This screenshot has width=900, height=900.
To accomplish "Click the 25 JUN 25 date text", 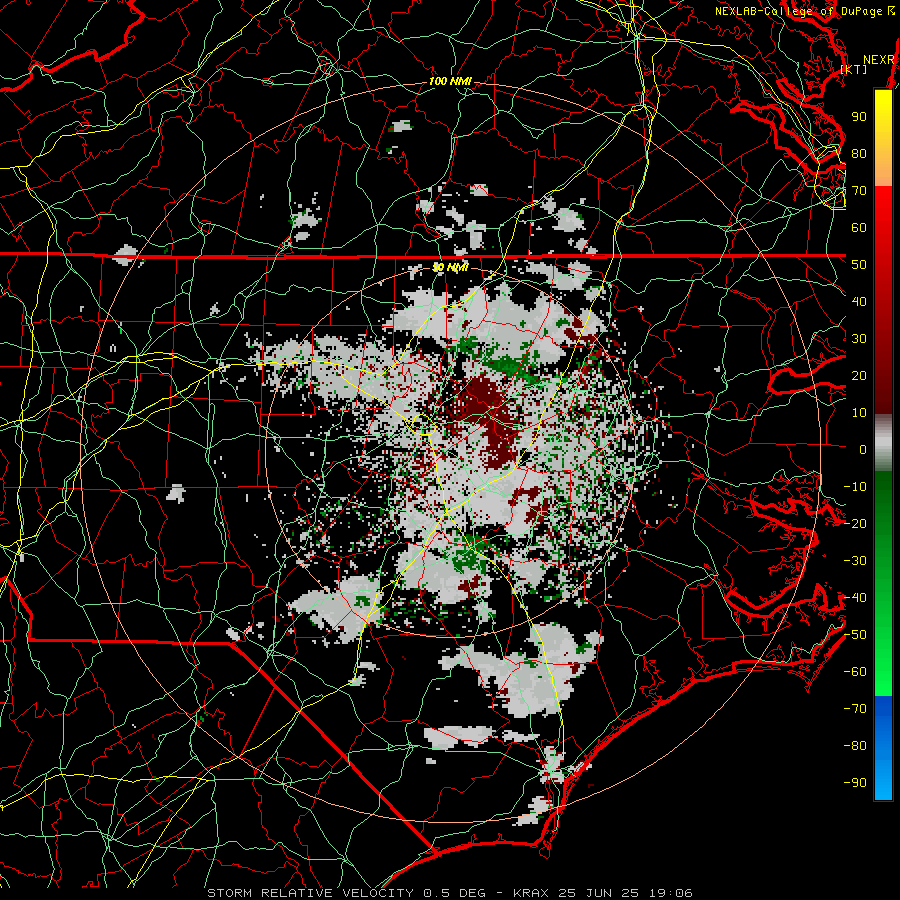I will (x=601, y=893).
